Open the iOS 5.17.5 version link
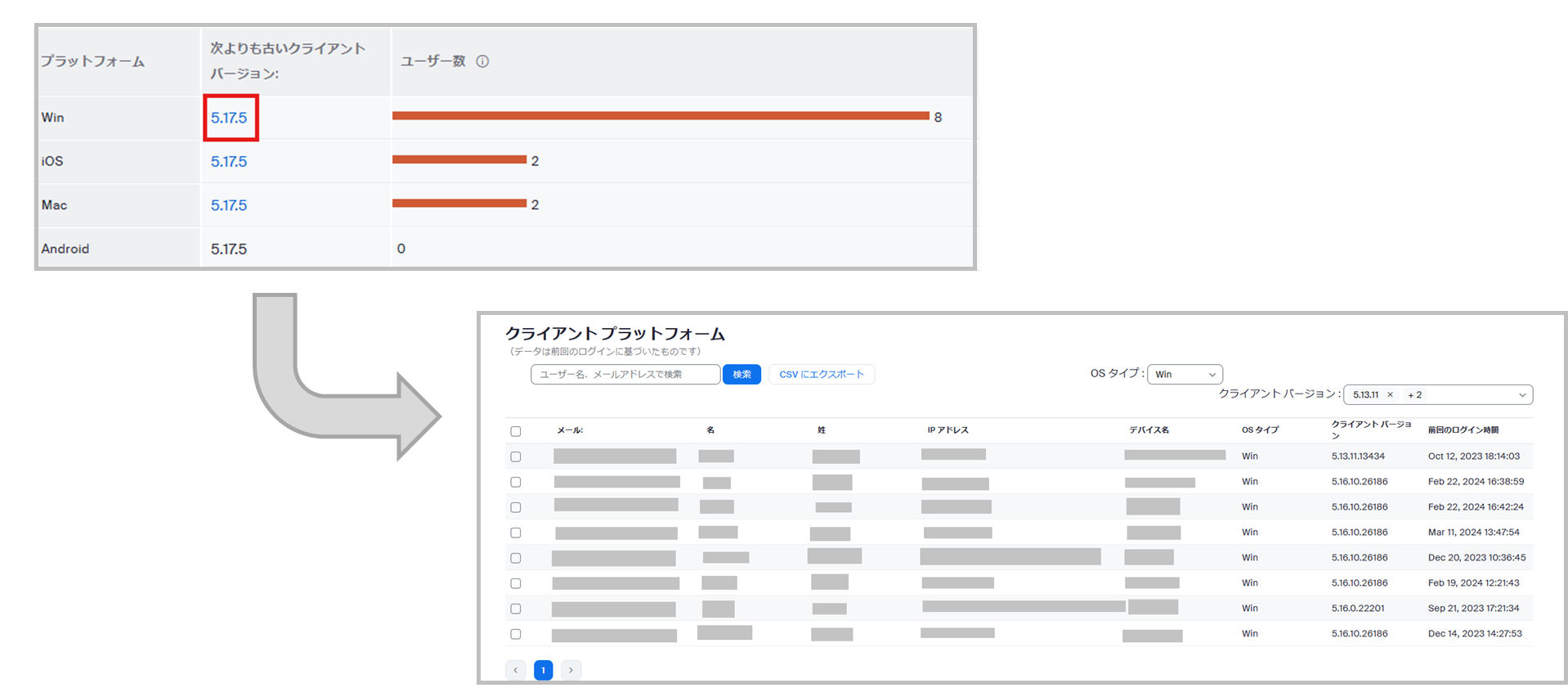This screenshot has height=688, width=1568. pyautogui.click(x=229, y=161)
